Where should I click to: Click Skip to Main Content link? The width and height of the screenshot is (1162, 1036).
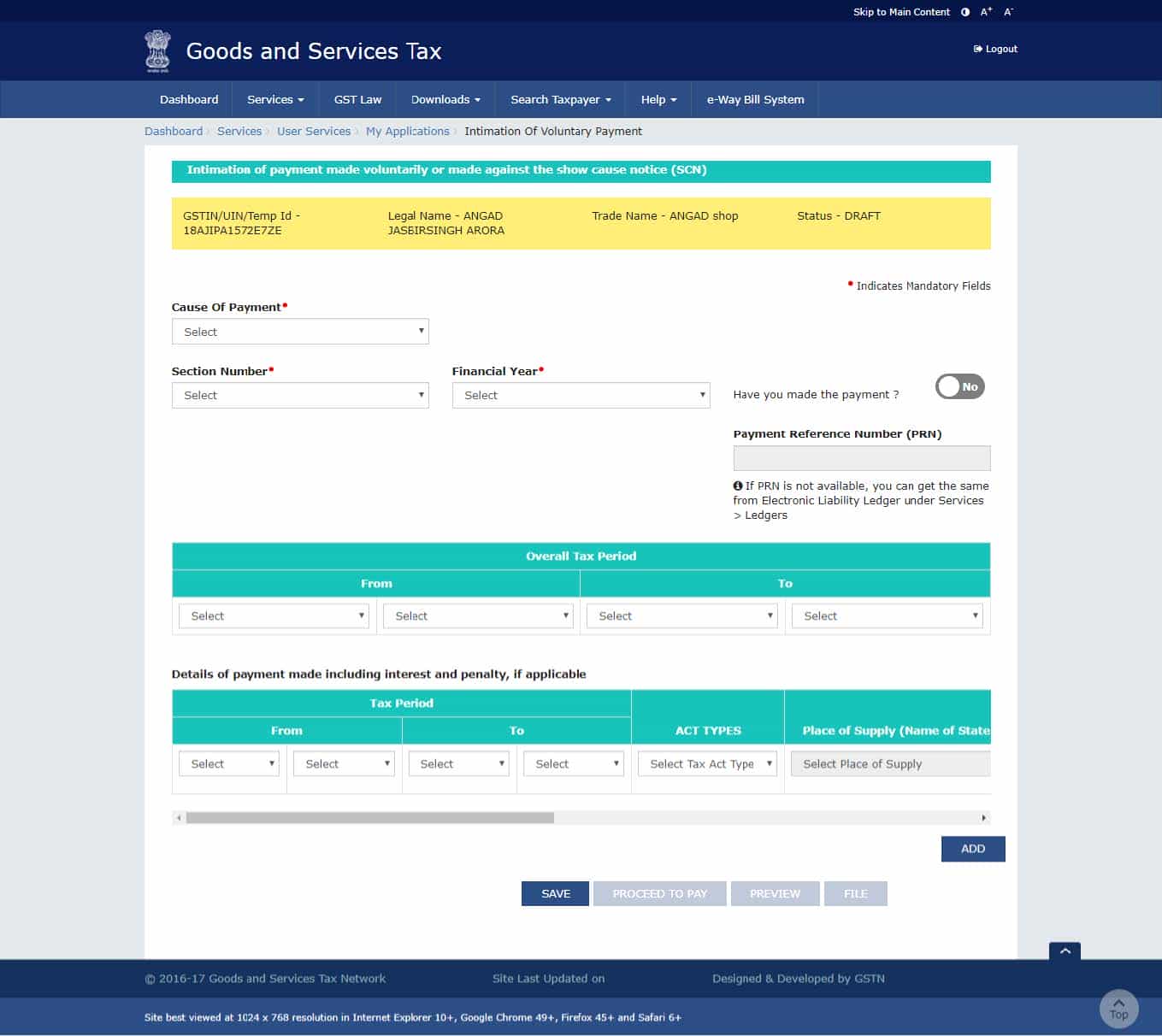(901, 12)
